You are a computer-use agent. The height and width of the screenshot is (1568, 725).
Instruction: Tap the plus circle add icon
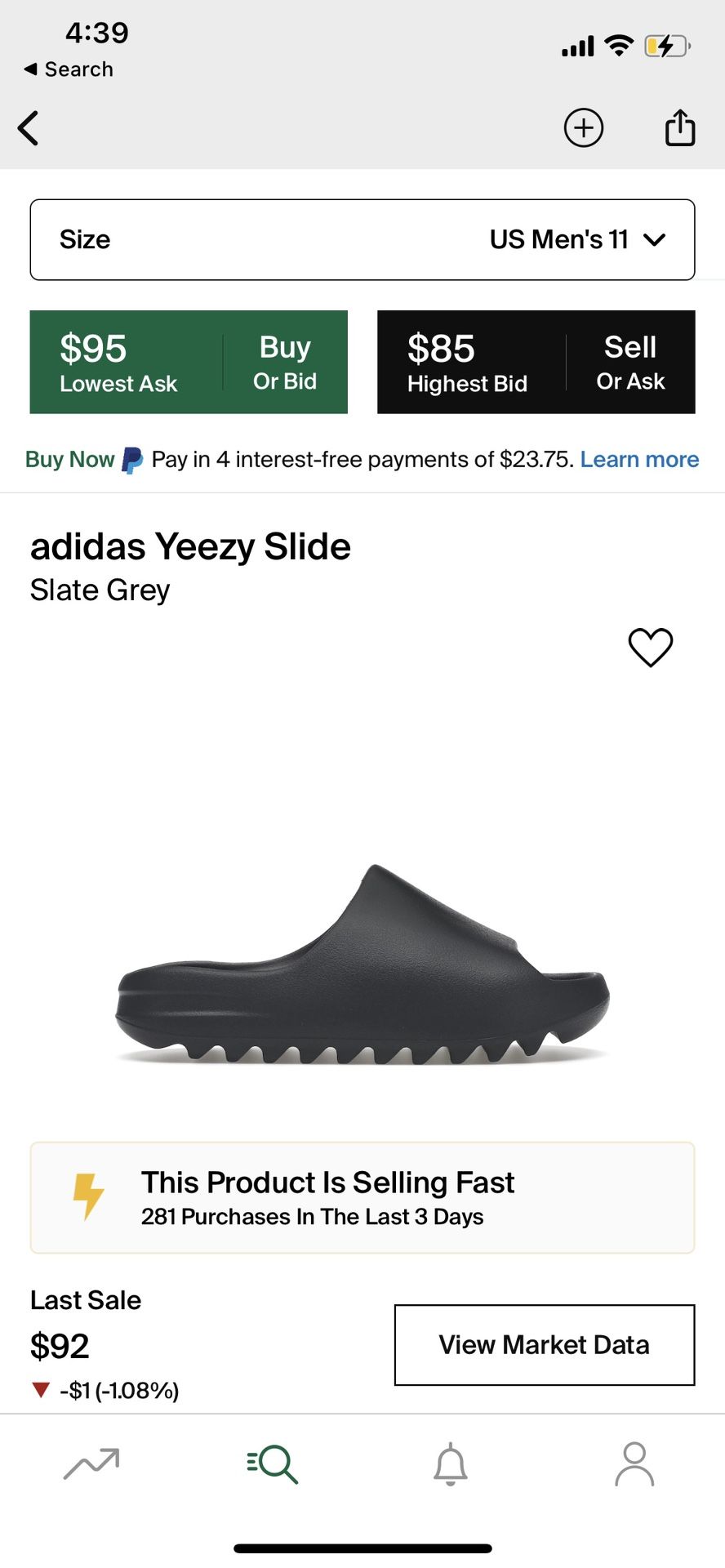pos(584,128)
